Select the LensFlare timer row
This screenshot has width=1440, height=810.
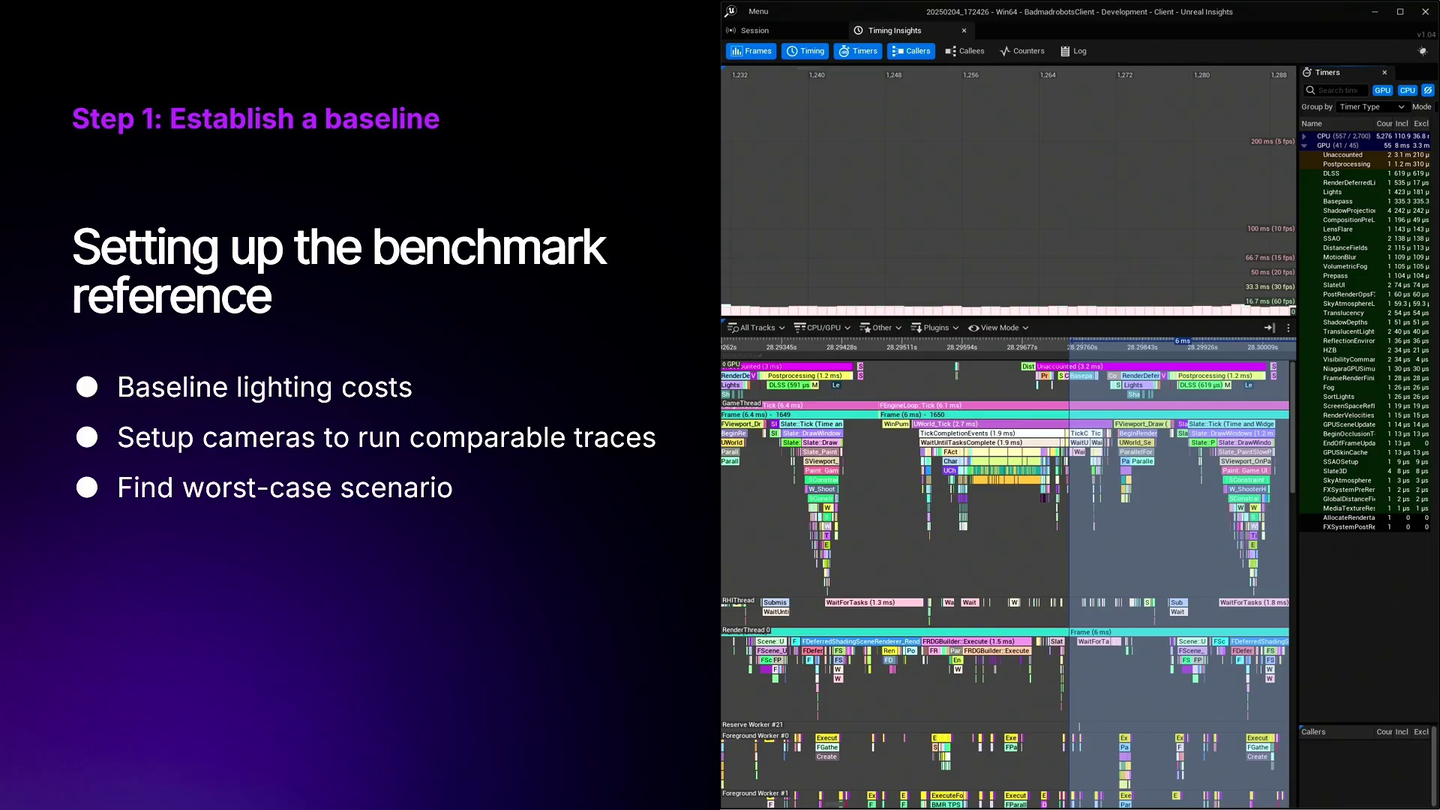1367,229
